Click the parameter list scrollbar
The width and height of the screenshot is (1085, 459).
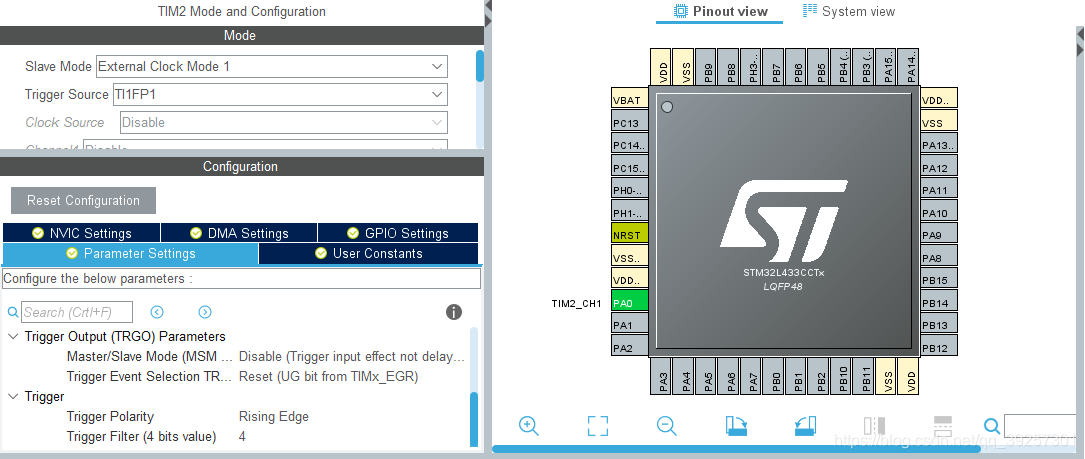[x=474, y=420]
